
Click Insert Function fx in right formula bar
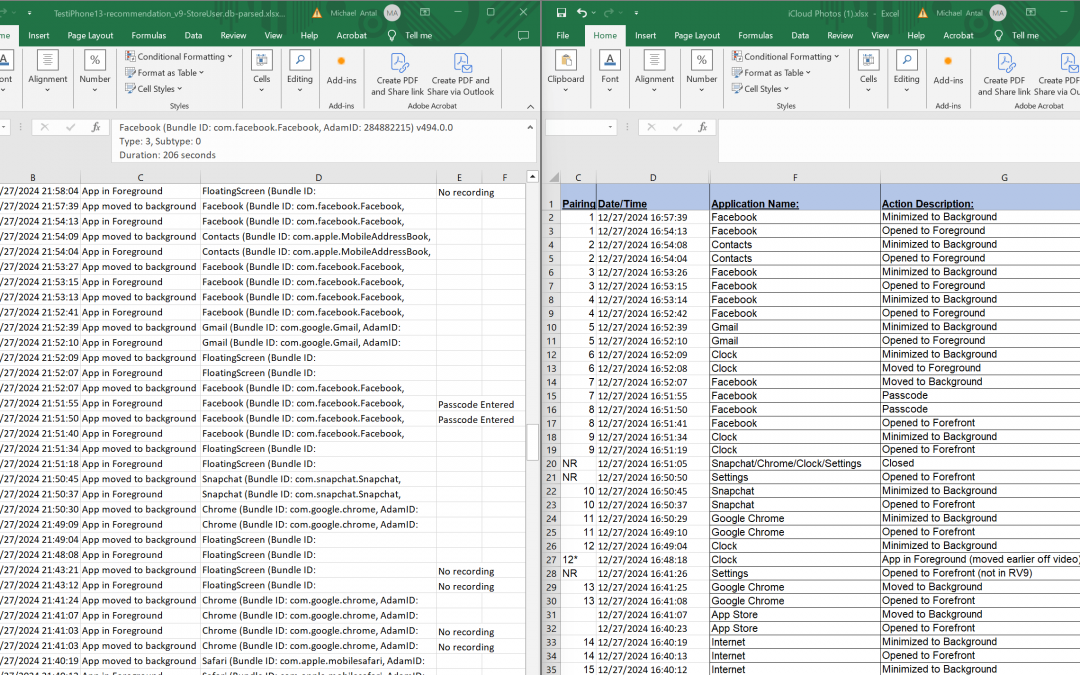tap(703, 127)
